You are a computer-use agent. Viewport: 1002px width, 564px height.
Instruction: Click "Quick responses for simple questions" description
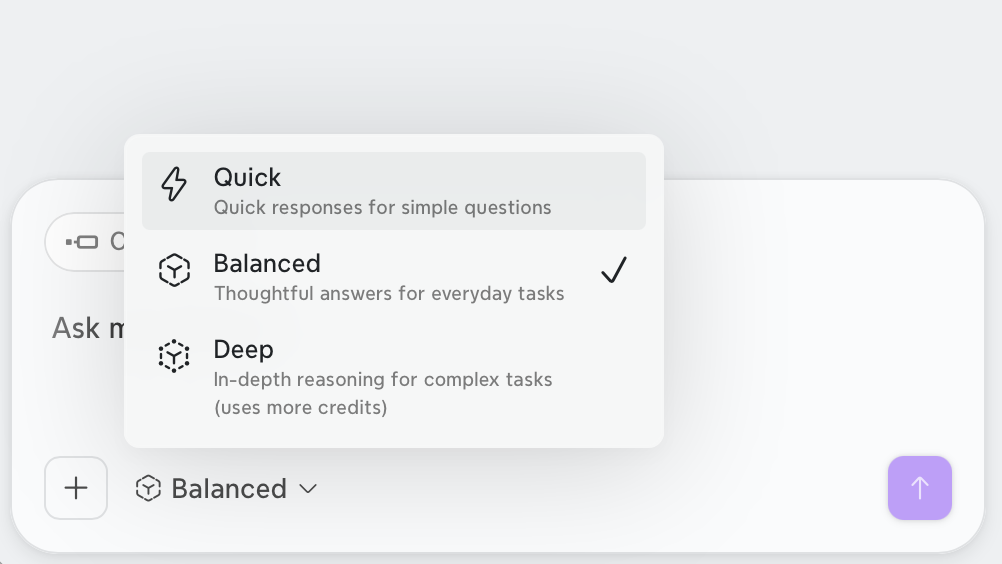click(382, 208)
